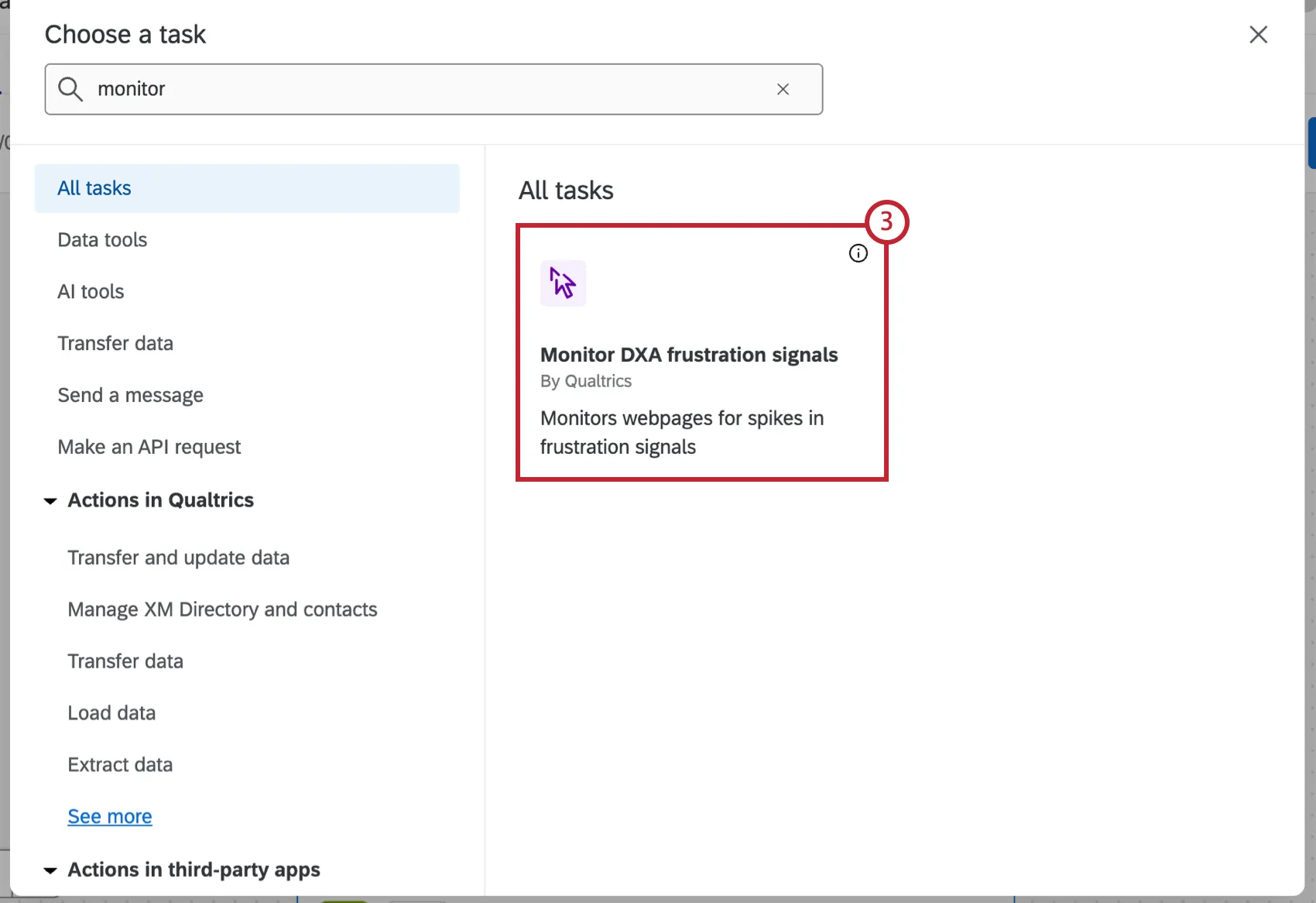This screenshot has width=1316, height=903.
Task: Choose the Monitor DXA frustration signals task
Action: (702, 353)
